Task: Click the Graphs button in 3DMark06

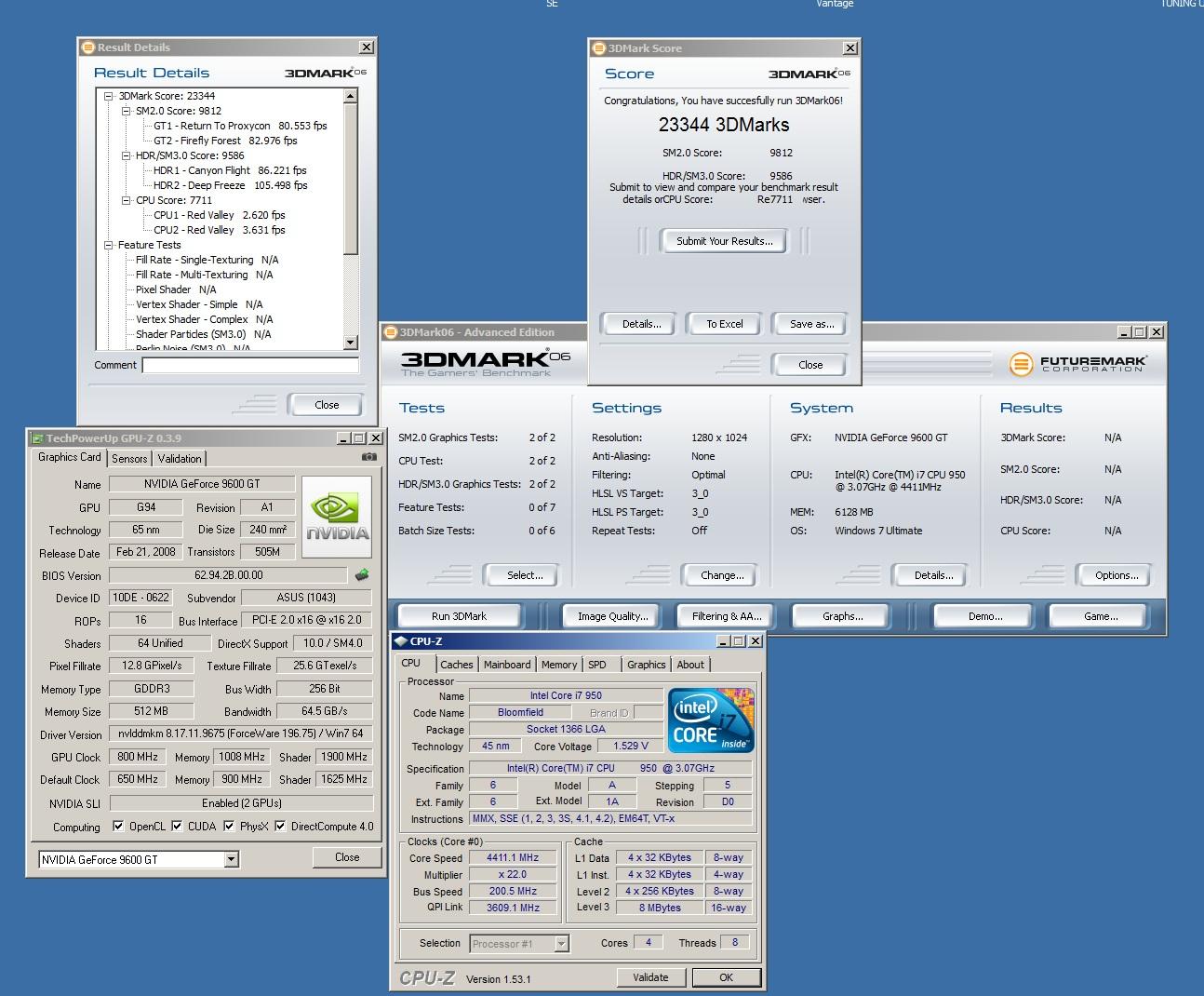Action: tap(843, 616)
